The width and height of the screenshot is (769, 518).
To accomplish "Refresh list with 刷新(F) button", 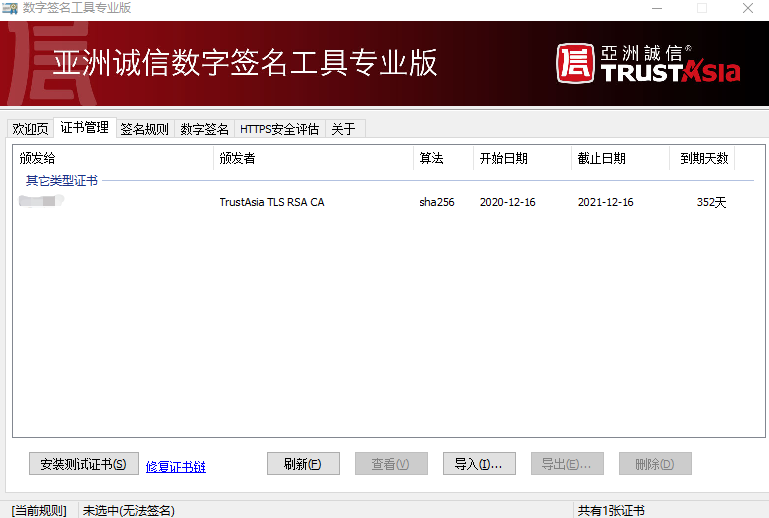I will click(303, 464).
